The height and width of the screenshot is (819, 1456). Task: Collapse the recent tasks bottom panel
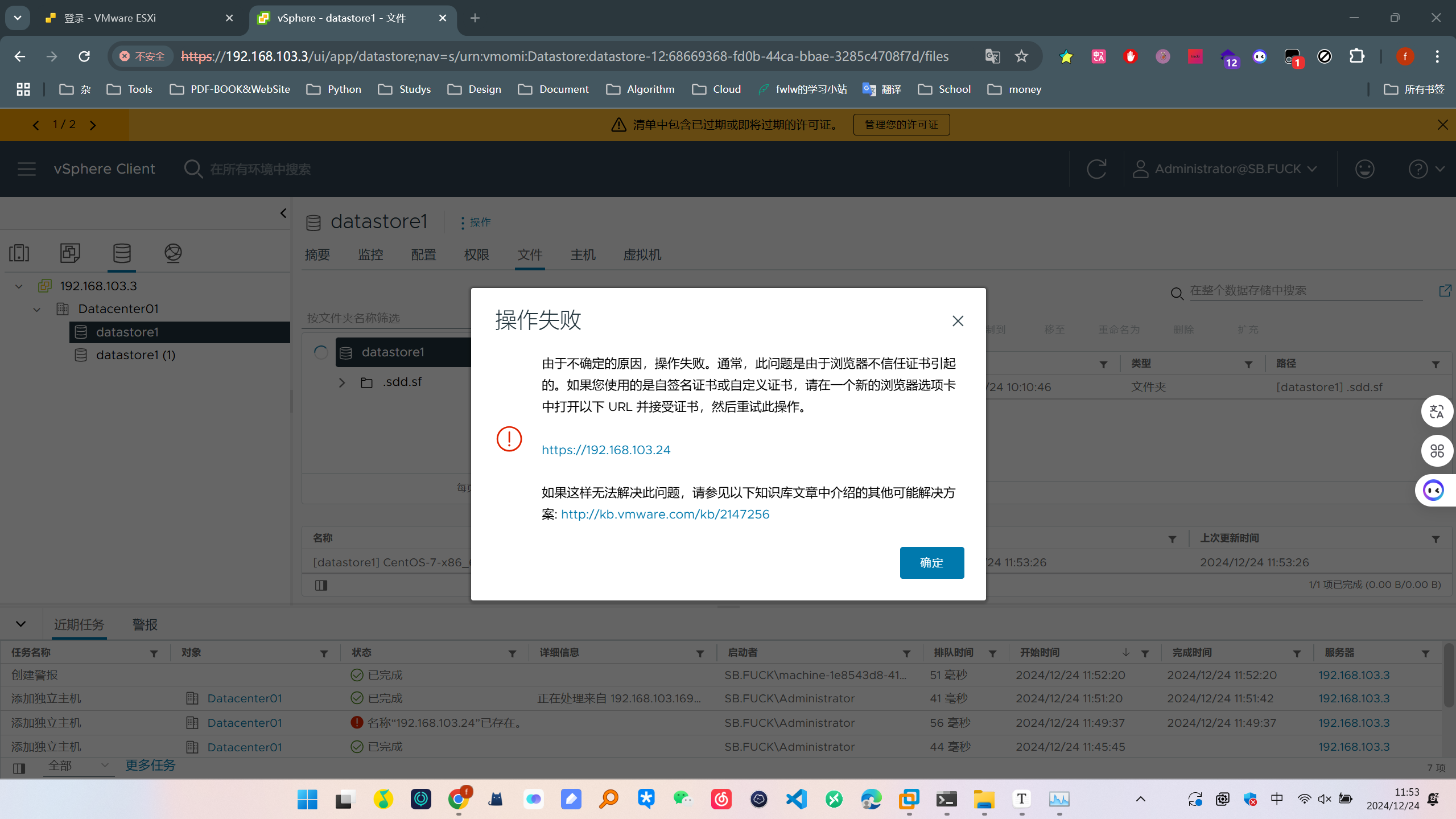click(x=21, y=624)
